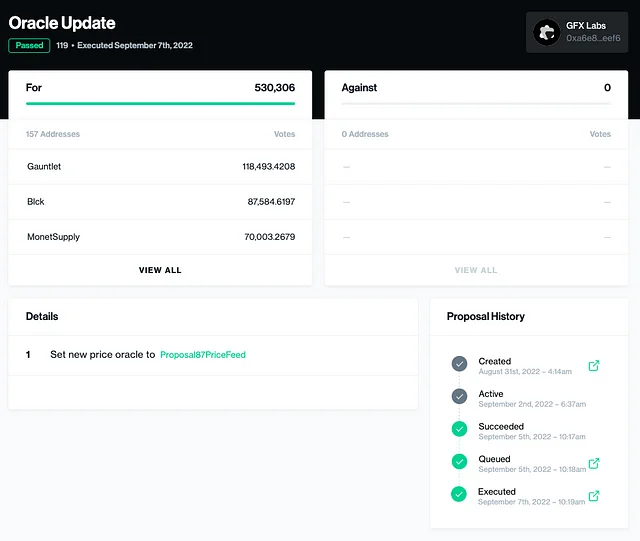Viewport: 640px width, 541px height.
Task: Open the Executed event external link icon
Action: point(594,496)
